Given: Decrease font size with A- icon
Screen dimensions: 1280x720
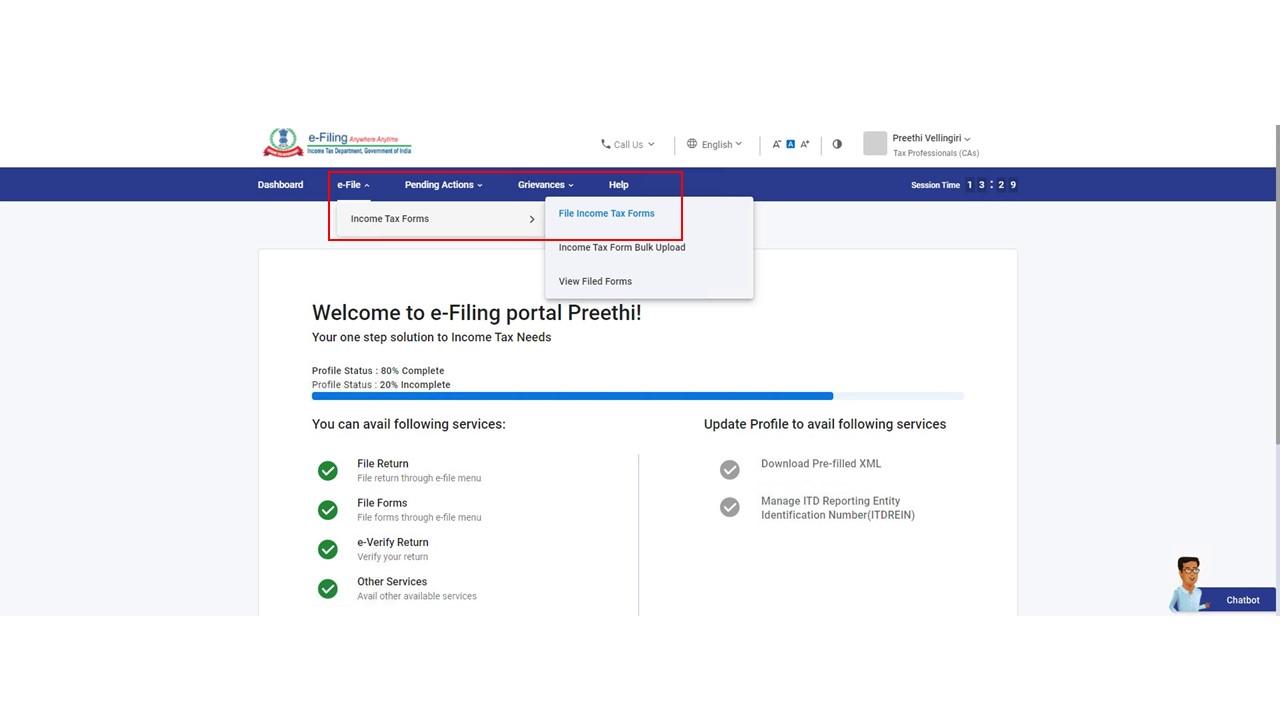Looking at the screenshot, I should click(776, 144).
